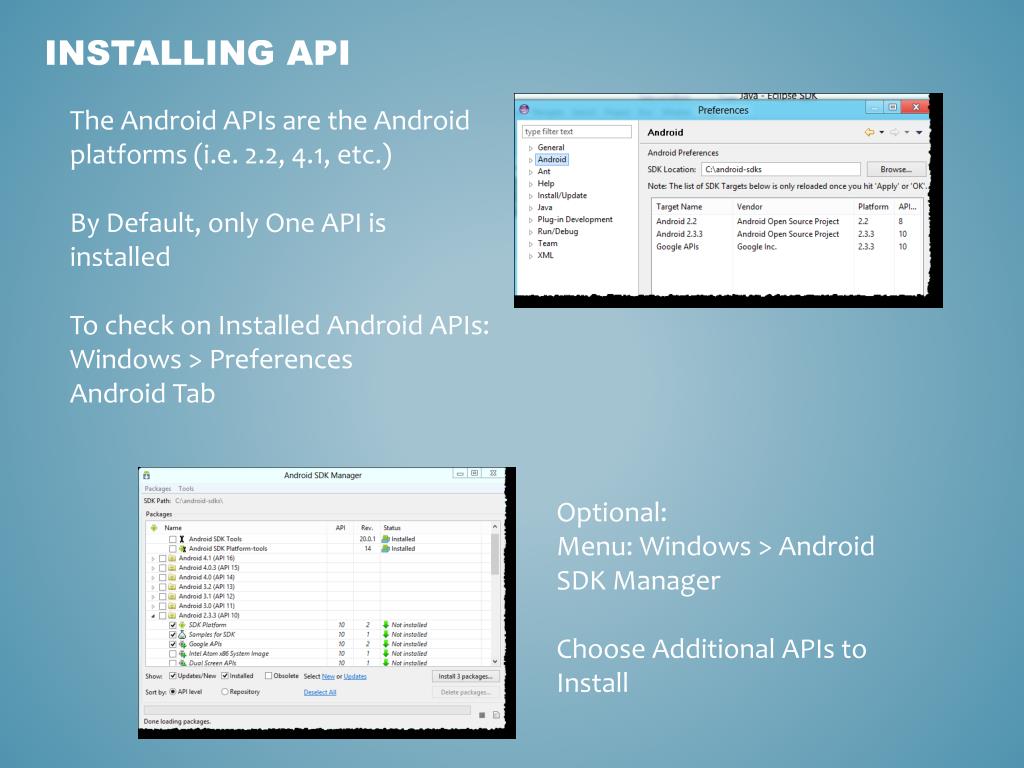Click the green download arrow for Samples for SDK
Image resolution: width=1024 pixels, height=768 pixels.
click(386, 635)
